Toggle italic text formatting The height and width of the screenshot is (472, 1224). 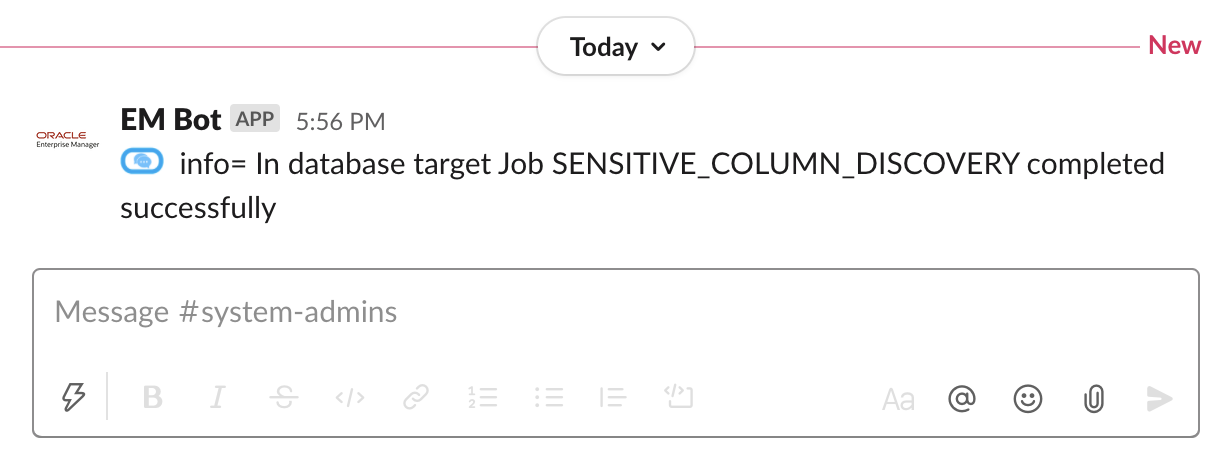coord(217,398)
